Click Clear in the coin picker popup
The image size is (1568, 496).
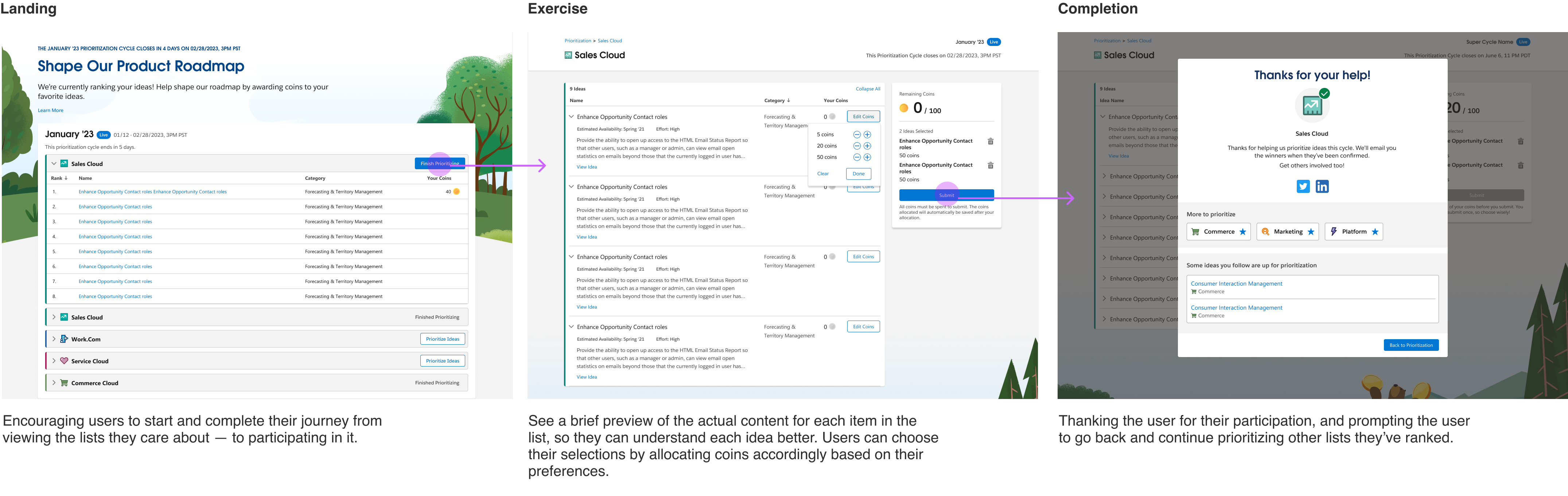pos(822,174)
